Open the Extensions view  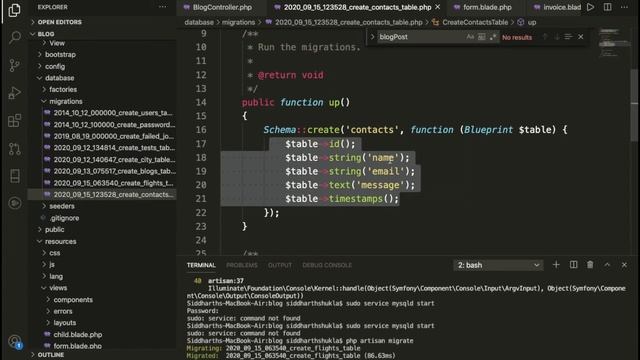[14, 121]
